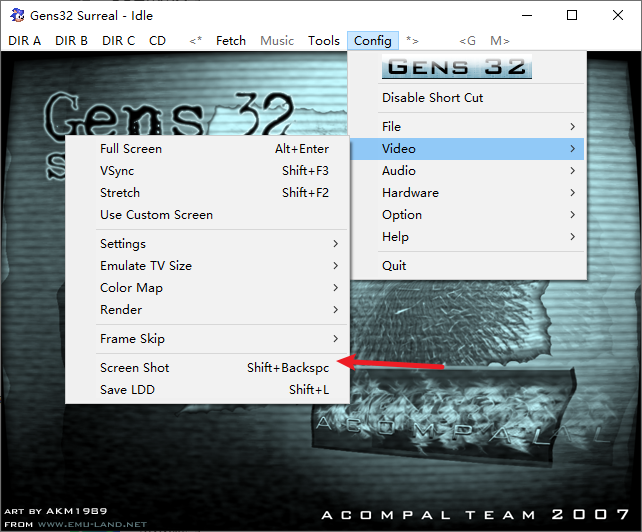Open the Audio submenu

(467, 171)
